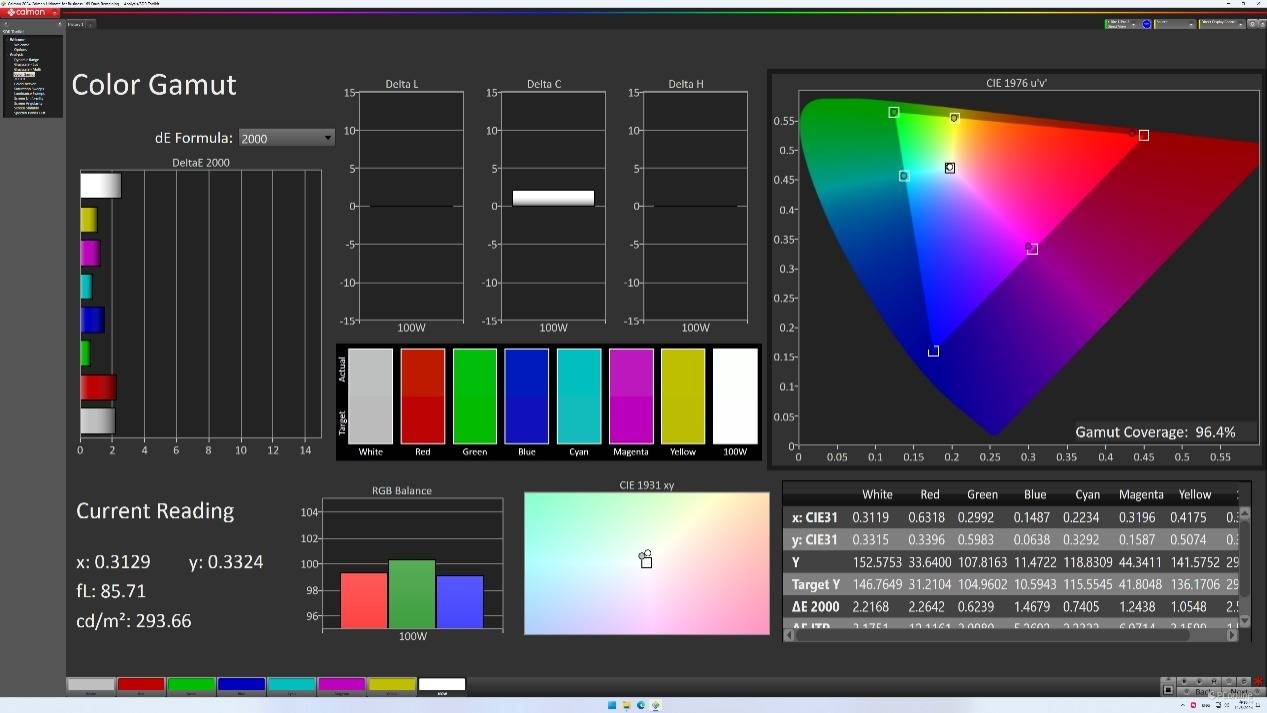Open the Direct Display Control dropdown
The height and width of the screenshot is (713, 1267).
pyautogui.click(x=1221, y=23)
